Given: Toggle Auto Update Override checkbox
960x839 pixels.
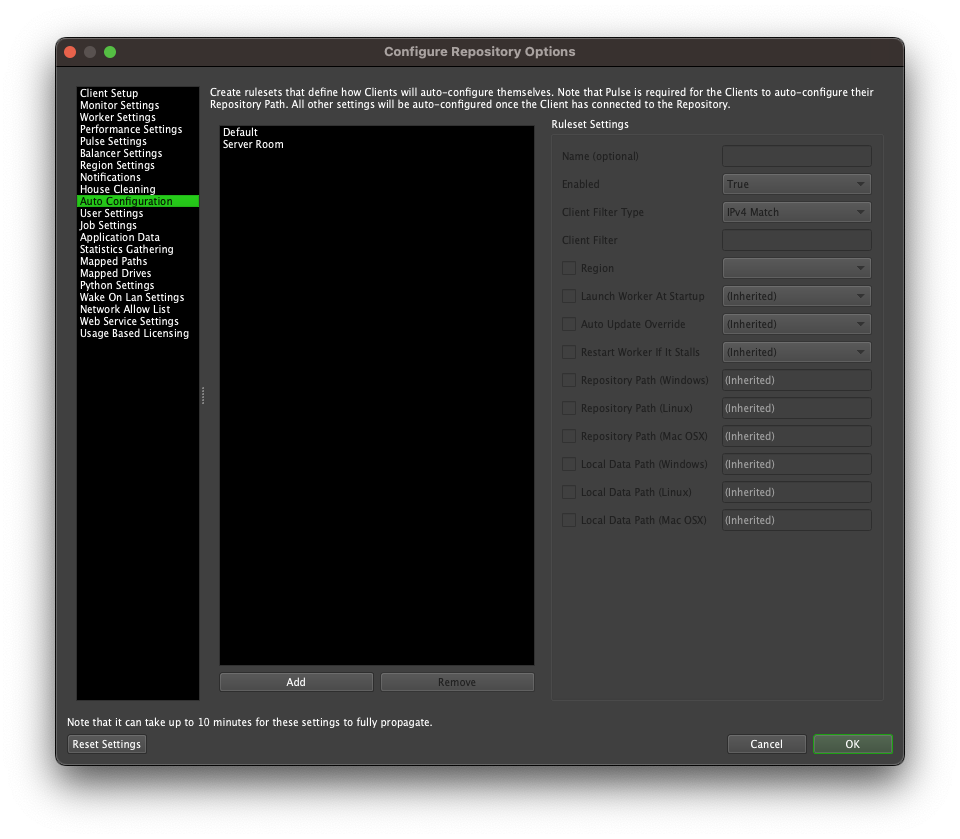Looking at the screenshot, I should (x=569, y=324).
